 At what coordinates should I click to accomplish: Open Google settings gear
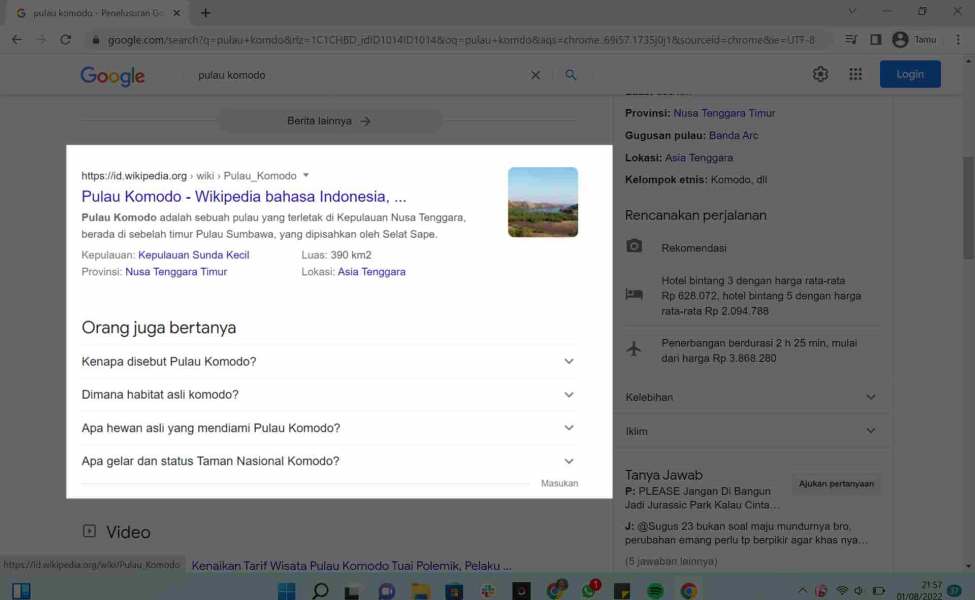pos(820,74)
